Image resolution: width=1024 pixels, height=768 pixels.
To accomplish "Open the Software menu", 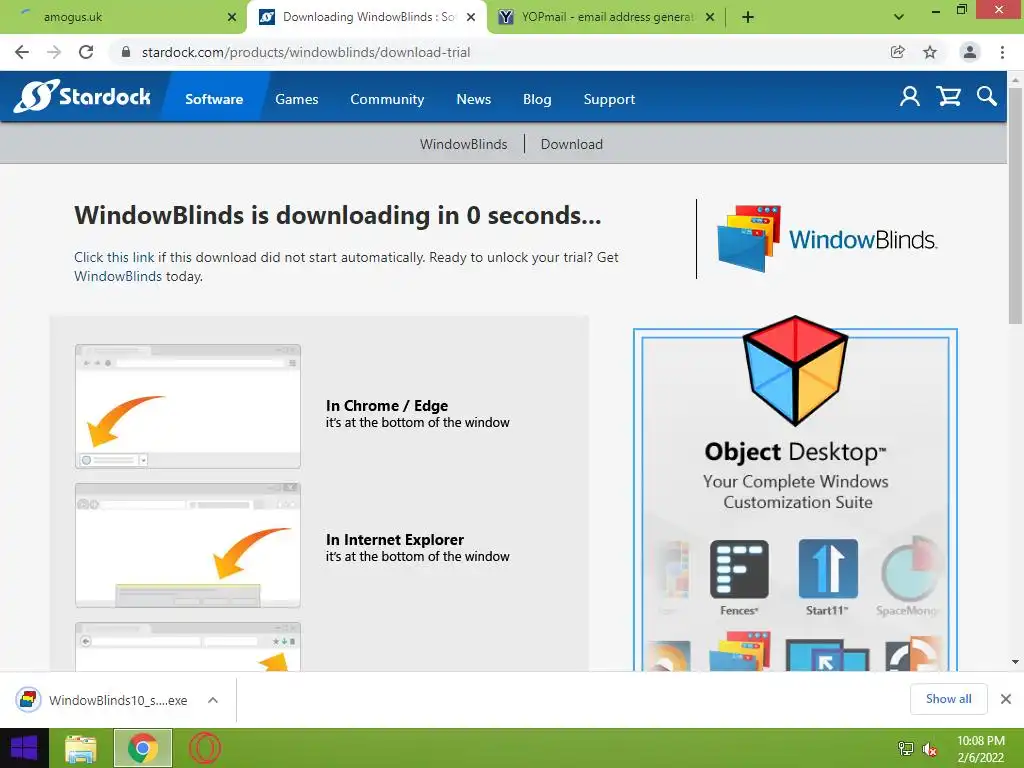I will tap(214, 99).
